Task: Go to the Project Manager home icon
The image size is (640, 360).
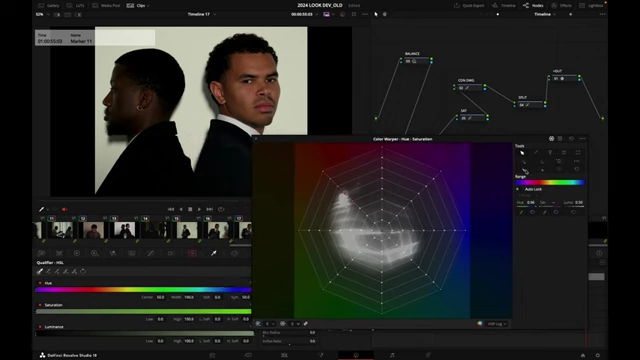Action: point(583,355)
